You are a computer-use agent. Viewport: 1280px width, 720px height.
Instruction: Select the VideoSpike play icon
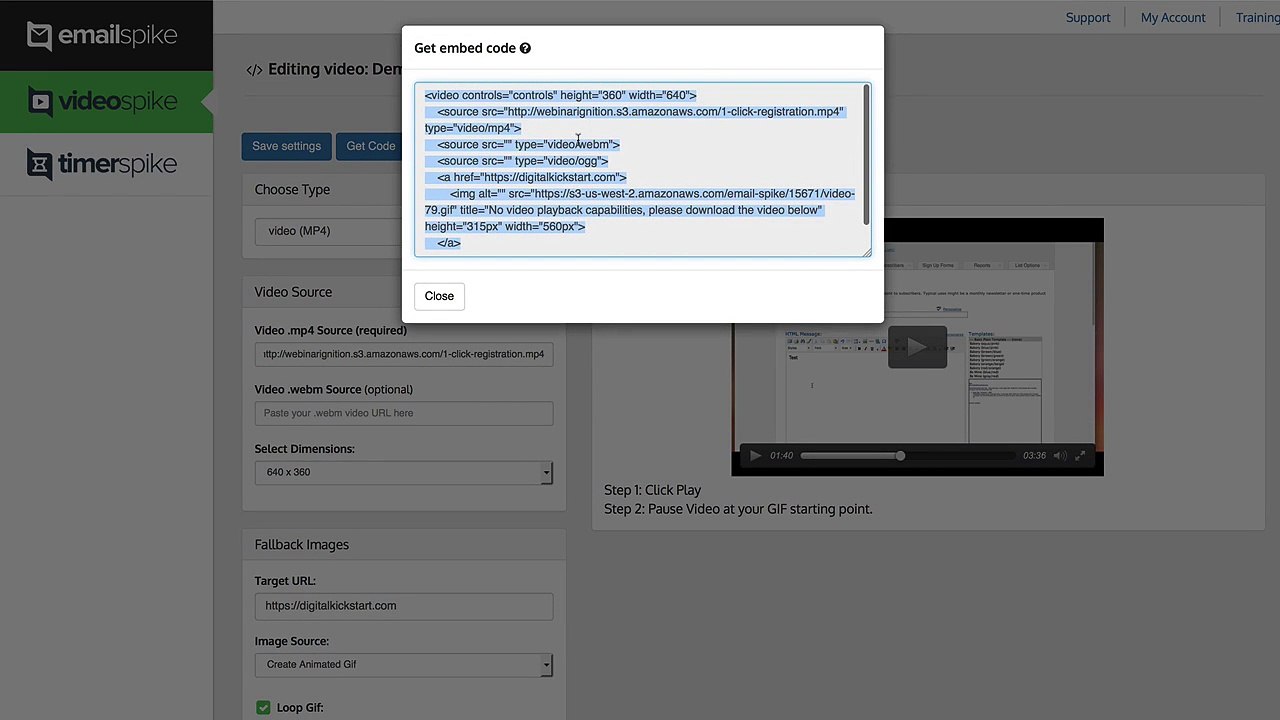tap(40, 101)
